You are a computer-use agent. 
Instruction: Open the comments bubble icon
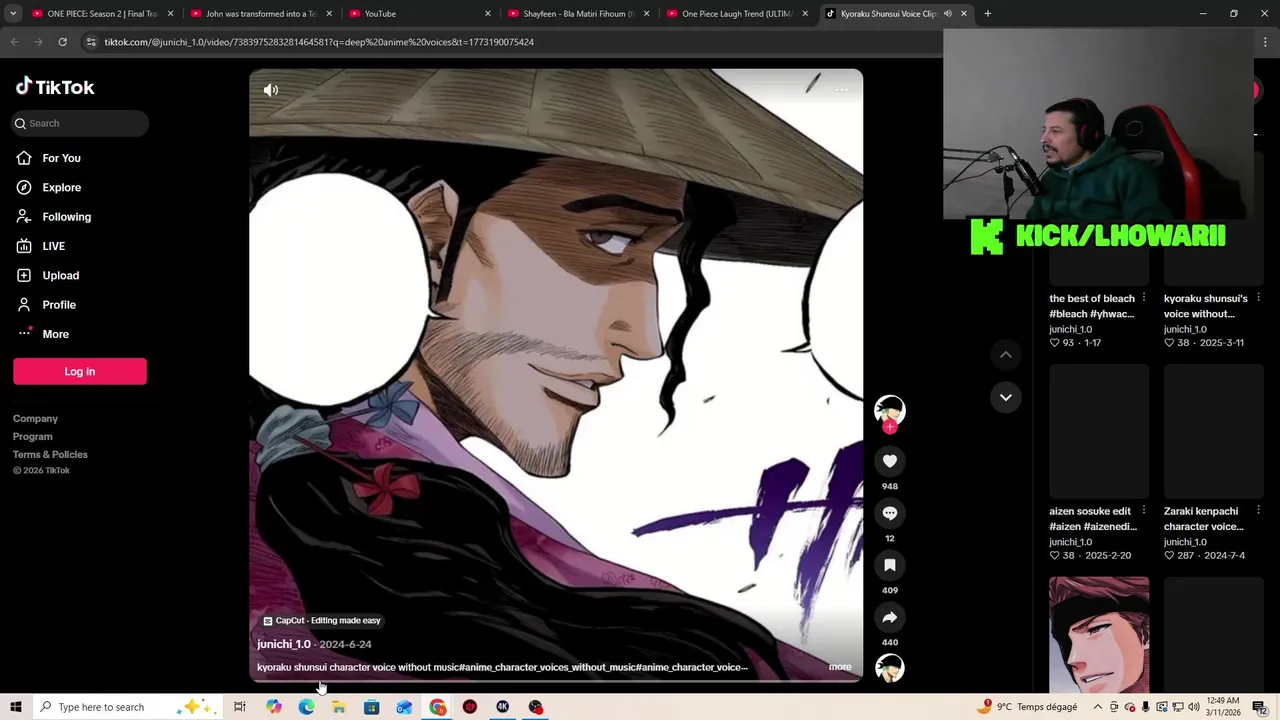coord(890,513)
